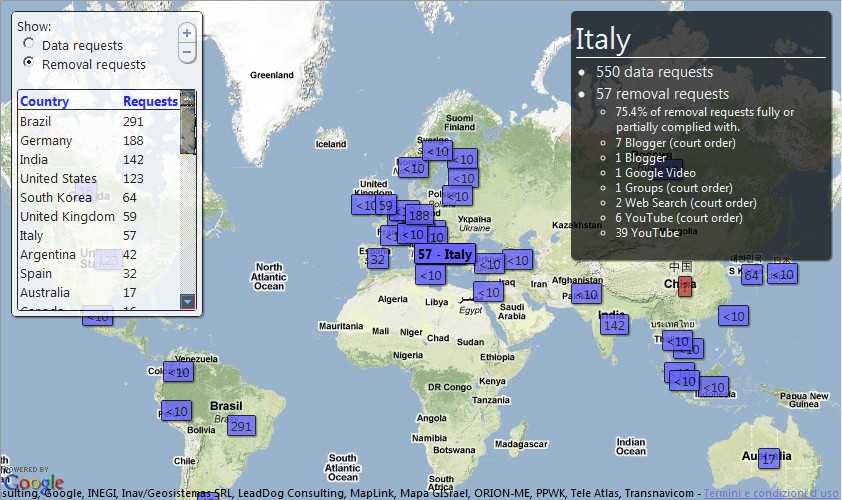Click the 188 marker over Germany
Screen dimensions: 842x500
point(418,215)
